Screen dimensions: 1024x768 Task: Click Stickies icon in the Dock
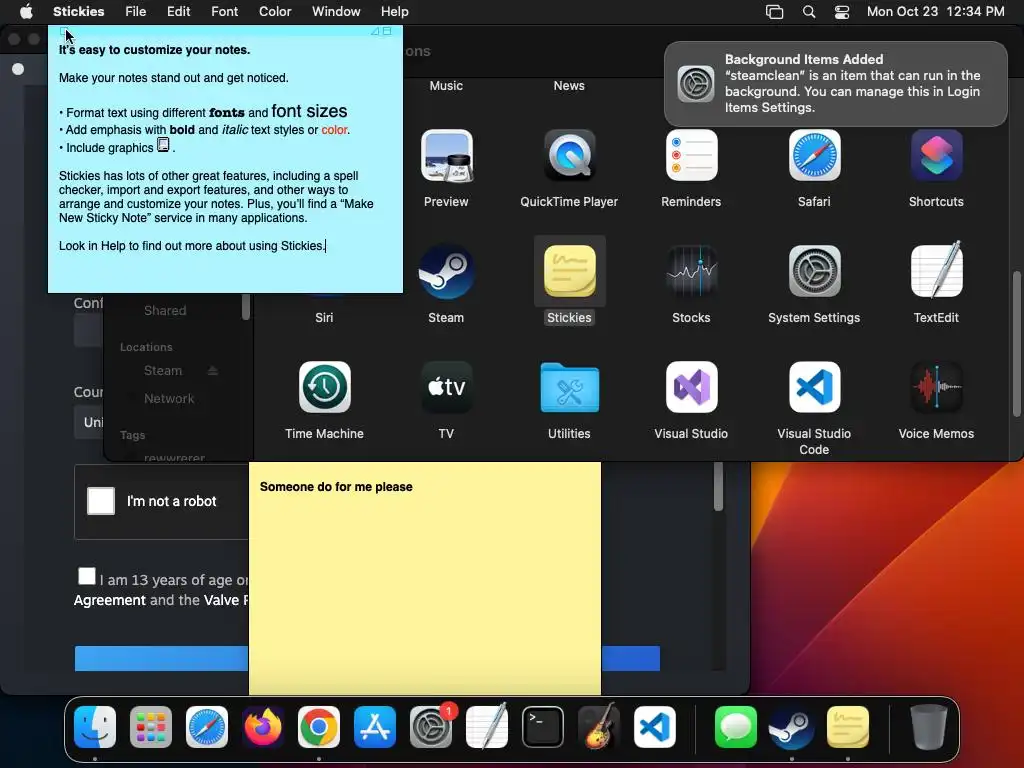click(x=848, y=727)
